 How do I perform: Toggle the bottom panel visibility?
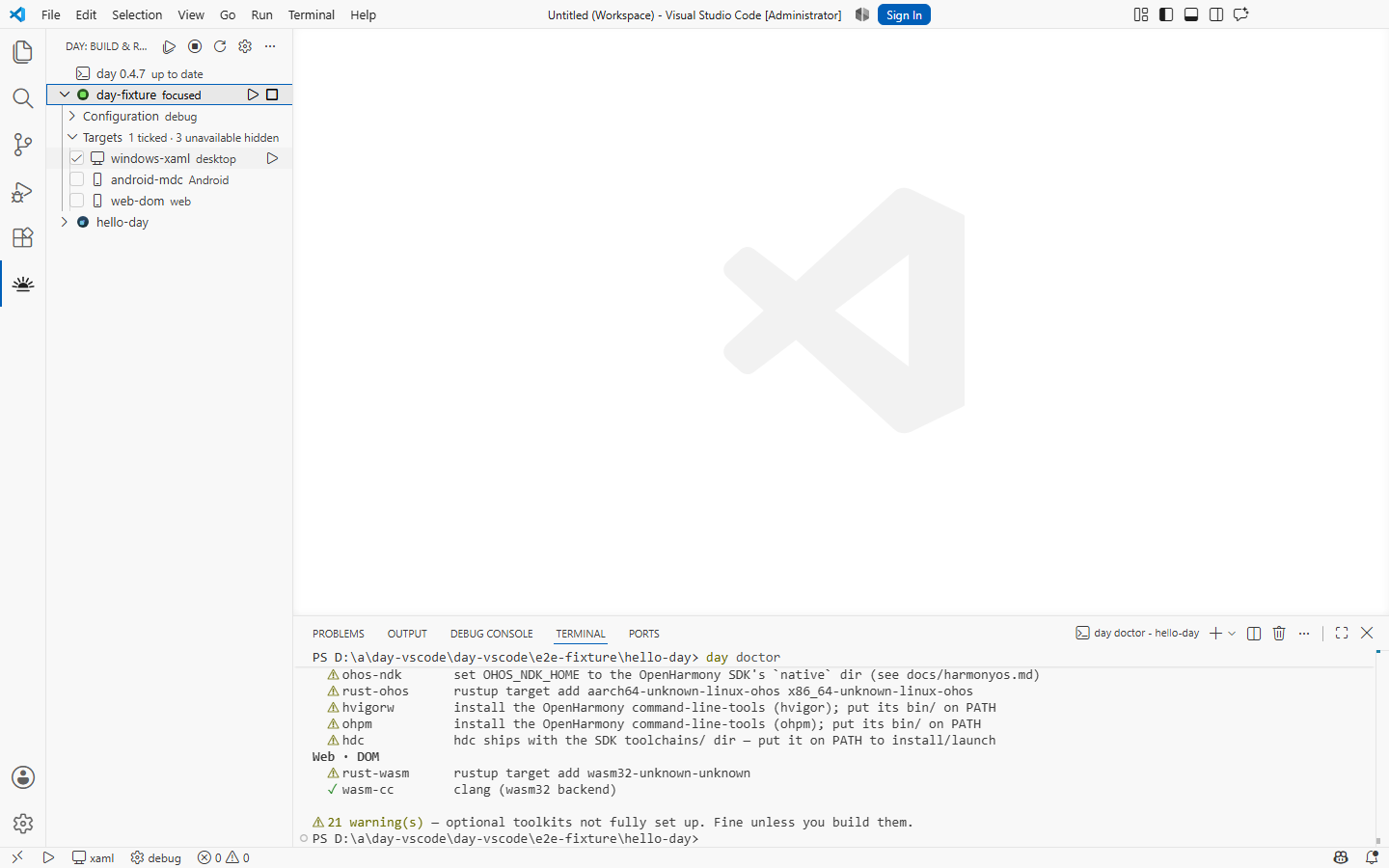tap(1191, 14)
